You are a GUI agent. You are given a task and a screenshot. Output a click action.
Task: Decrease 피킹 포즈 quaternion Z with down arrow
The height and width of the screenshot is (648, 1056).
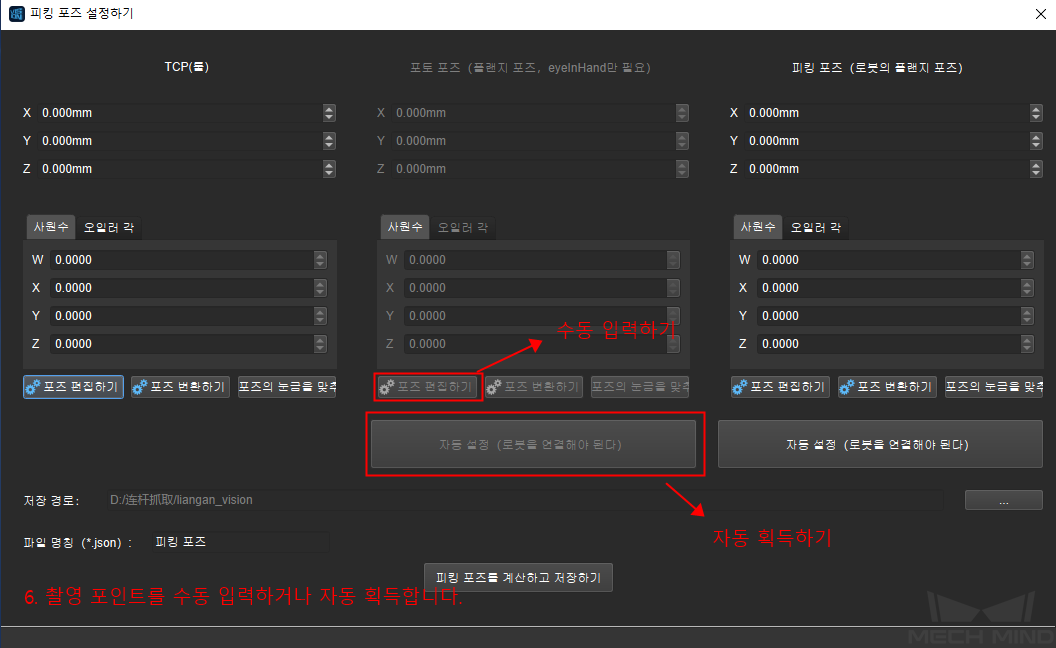(x=1027, y=348)
